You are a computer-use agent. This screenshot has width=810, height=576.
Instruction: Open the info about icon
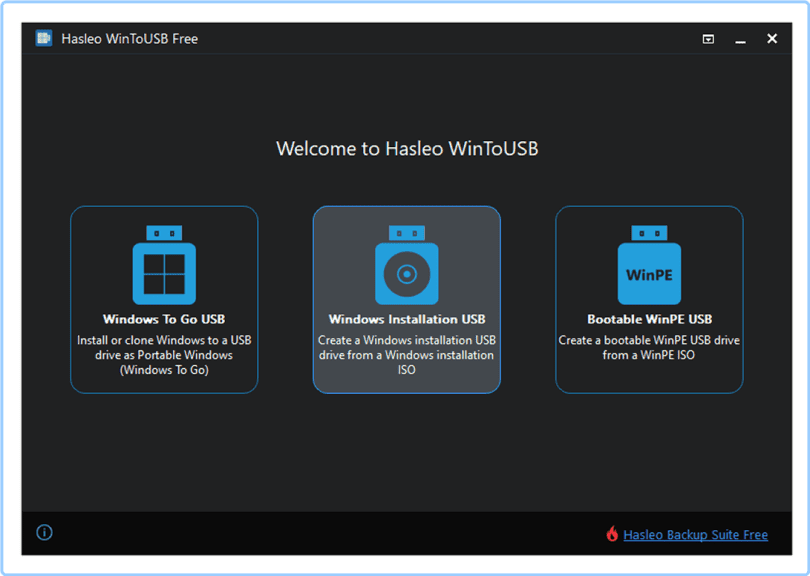[x=44, y=532]
